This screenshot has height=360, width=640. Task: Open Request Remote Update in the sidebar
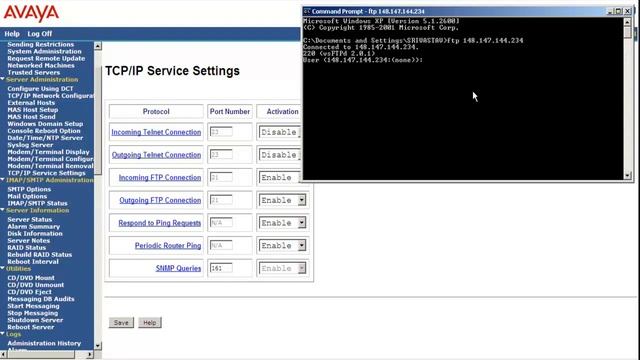point(46,58)
